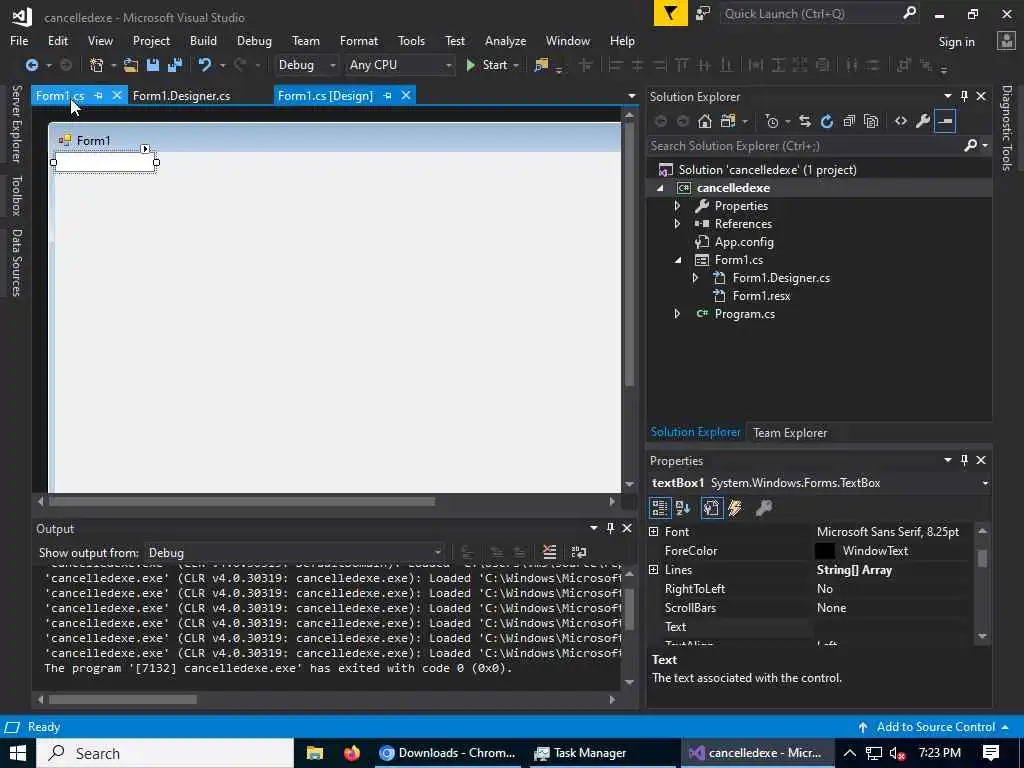
Task: Click Sync with Active Document icon
Action: 805,121
